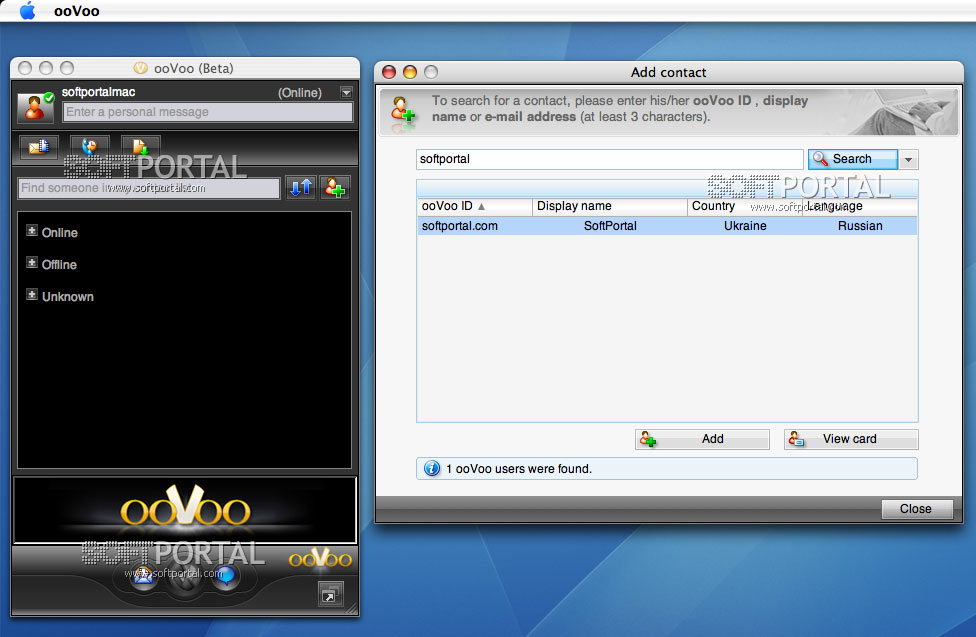Click the add contact button in ooVoo main window
Image resolution: width=976 pixels, height=637 pixels.
tap(335, 187)
